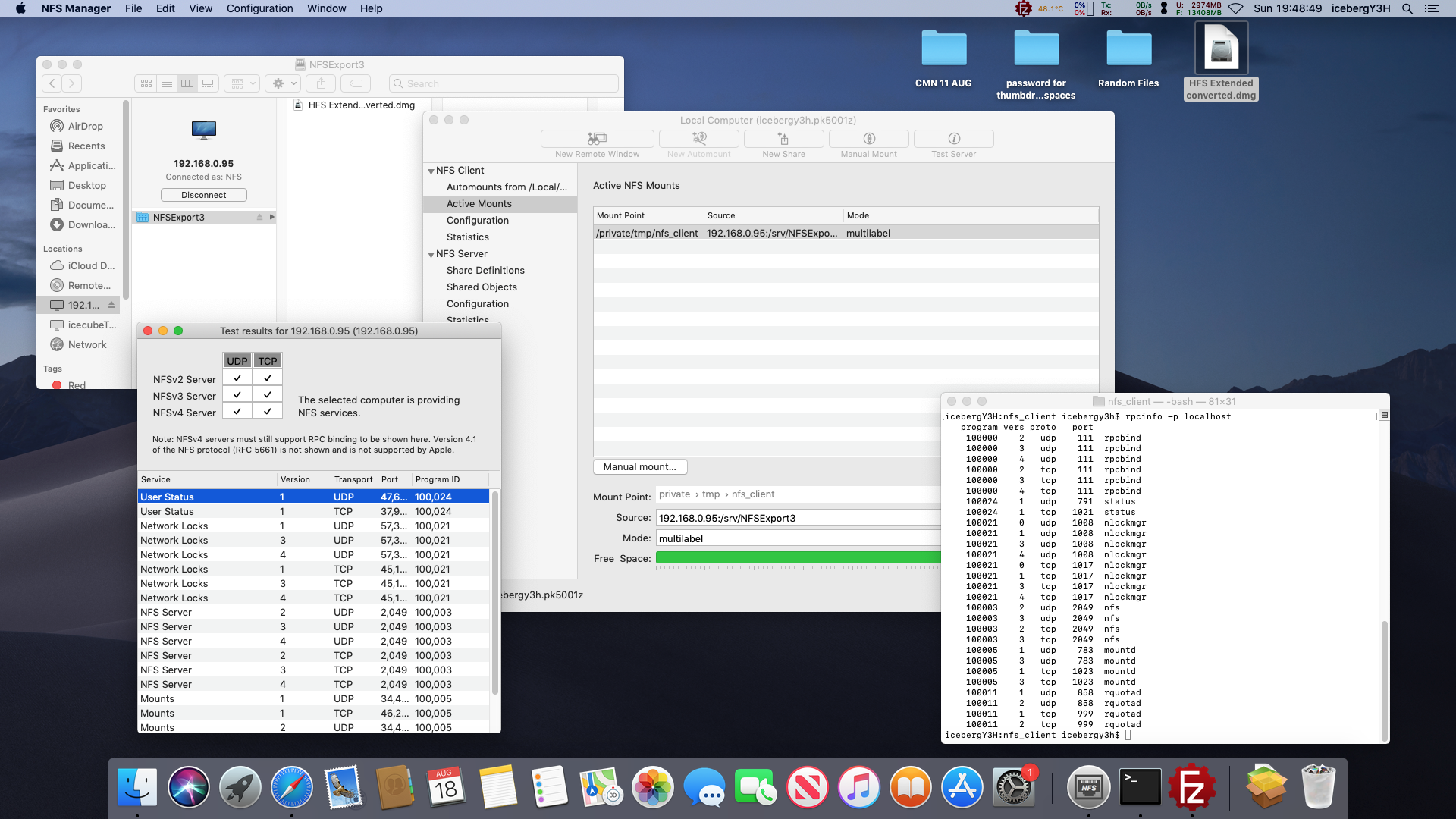Click the green Free Space bar
Screen dimensions: 1456x819
click(798, 558)
